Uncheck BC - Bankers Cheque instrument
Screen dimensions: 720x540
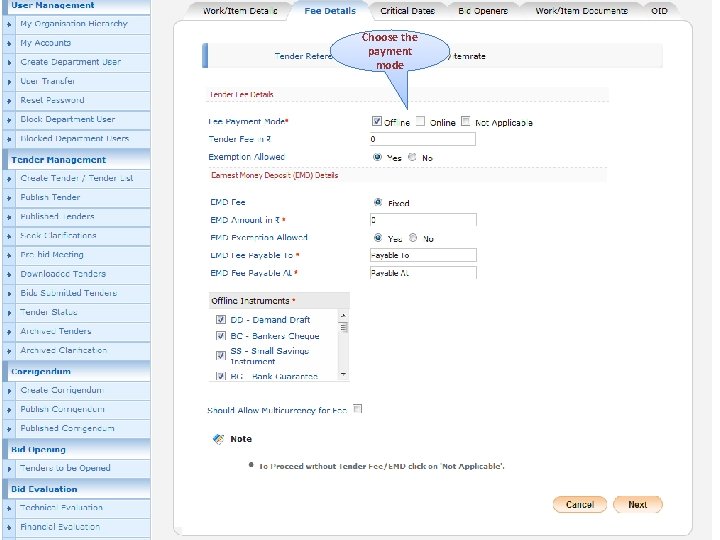221,336
